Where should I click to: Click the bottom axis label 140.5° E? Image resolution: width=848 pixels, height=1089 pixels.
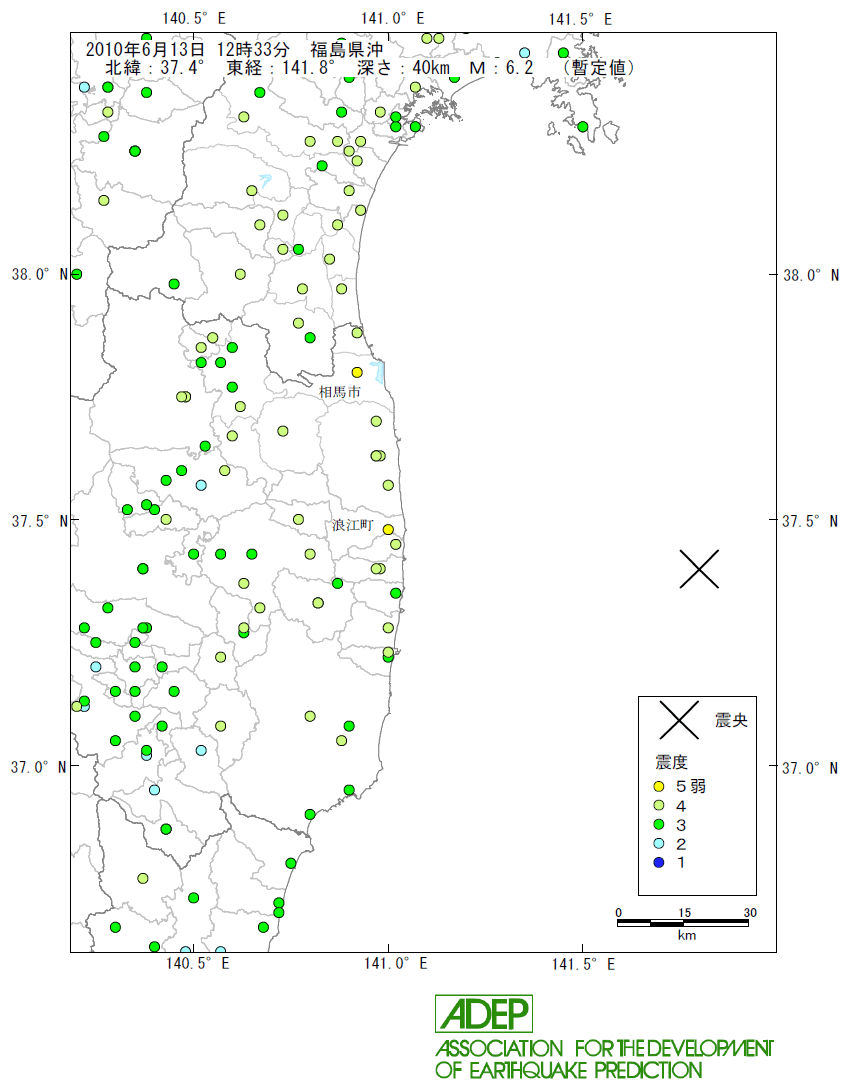[x=198, y=963]
